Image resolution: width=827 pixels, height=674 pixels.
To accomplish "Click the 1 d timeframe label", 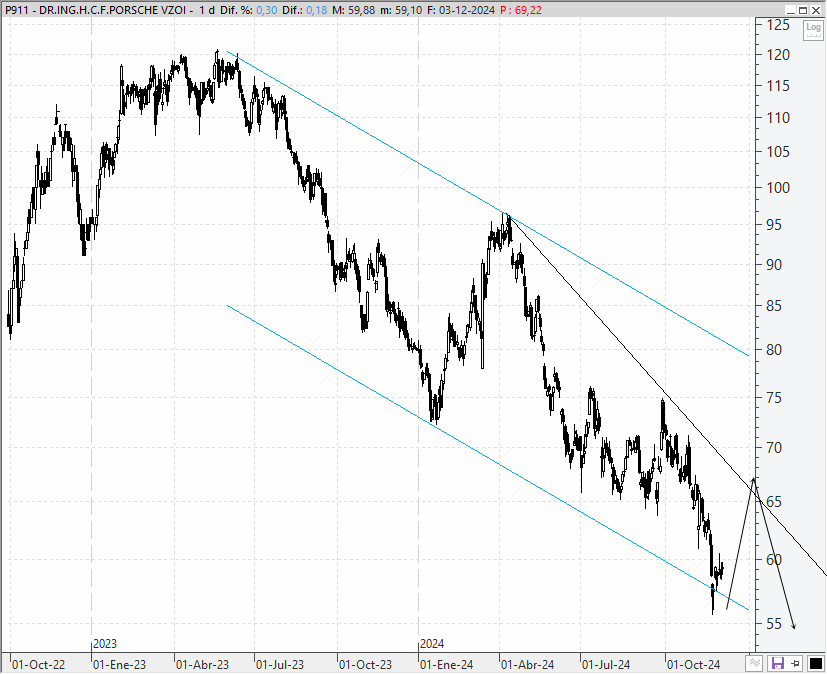I will click(207, 10).
